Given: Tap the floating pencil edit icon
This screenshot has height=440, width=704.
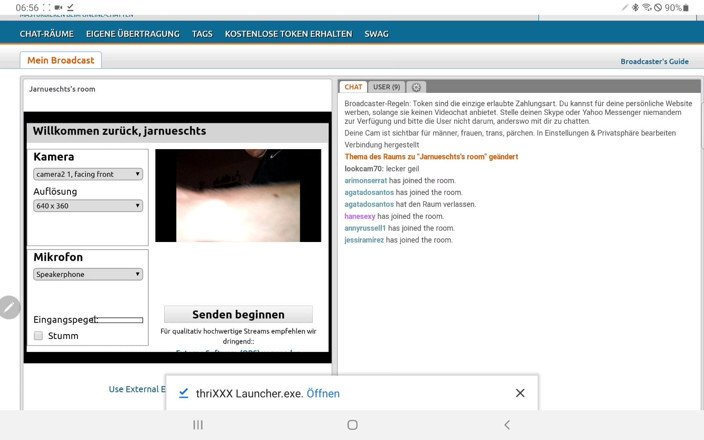Looking at the screenshot, I should point(9,308).
